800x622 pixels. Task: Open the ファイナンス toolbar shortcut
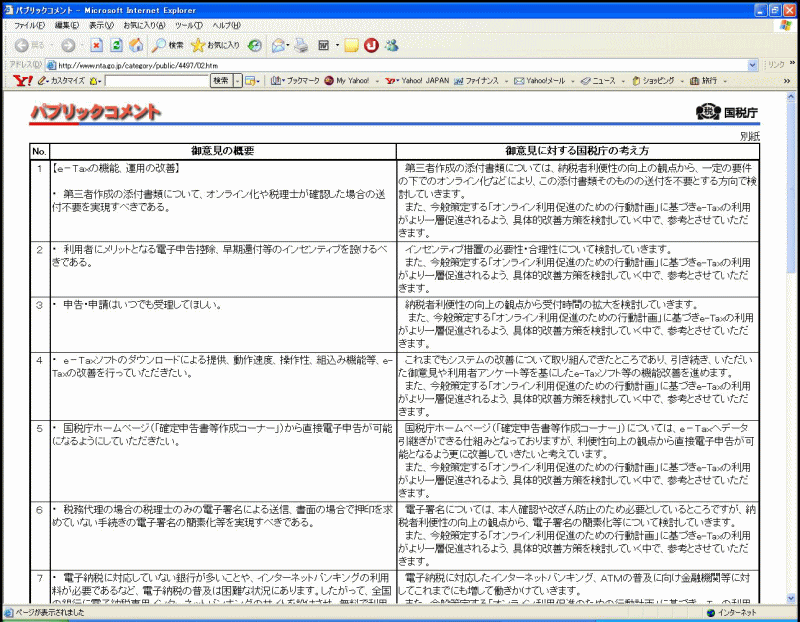[476, 81]
